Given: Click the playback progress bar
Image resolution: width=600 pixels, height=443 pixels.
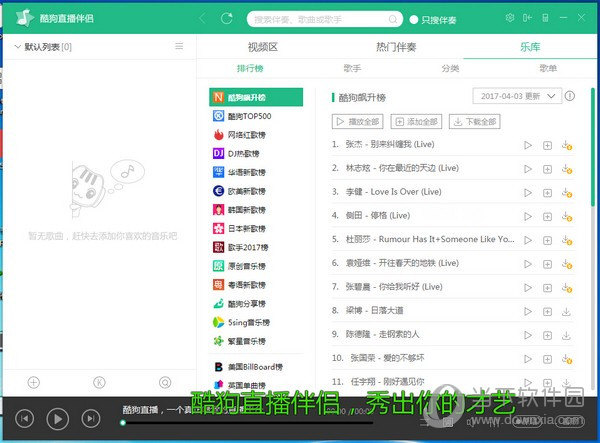Looking at the screenshot, I should click(248, 423).
